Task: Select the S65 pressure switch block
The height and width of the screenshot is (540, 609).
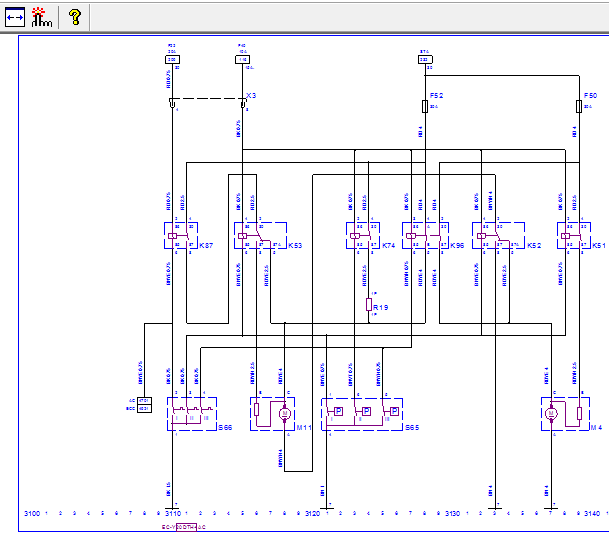Action: [362, 414]
